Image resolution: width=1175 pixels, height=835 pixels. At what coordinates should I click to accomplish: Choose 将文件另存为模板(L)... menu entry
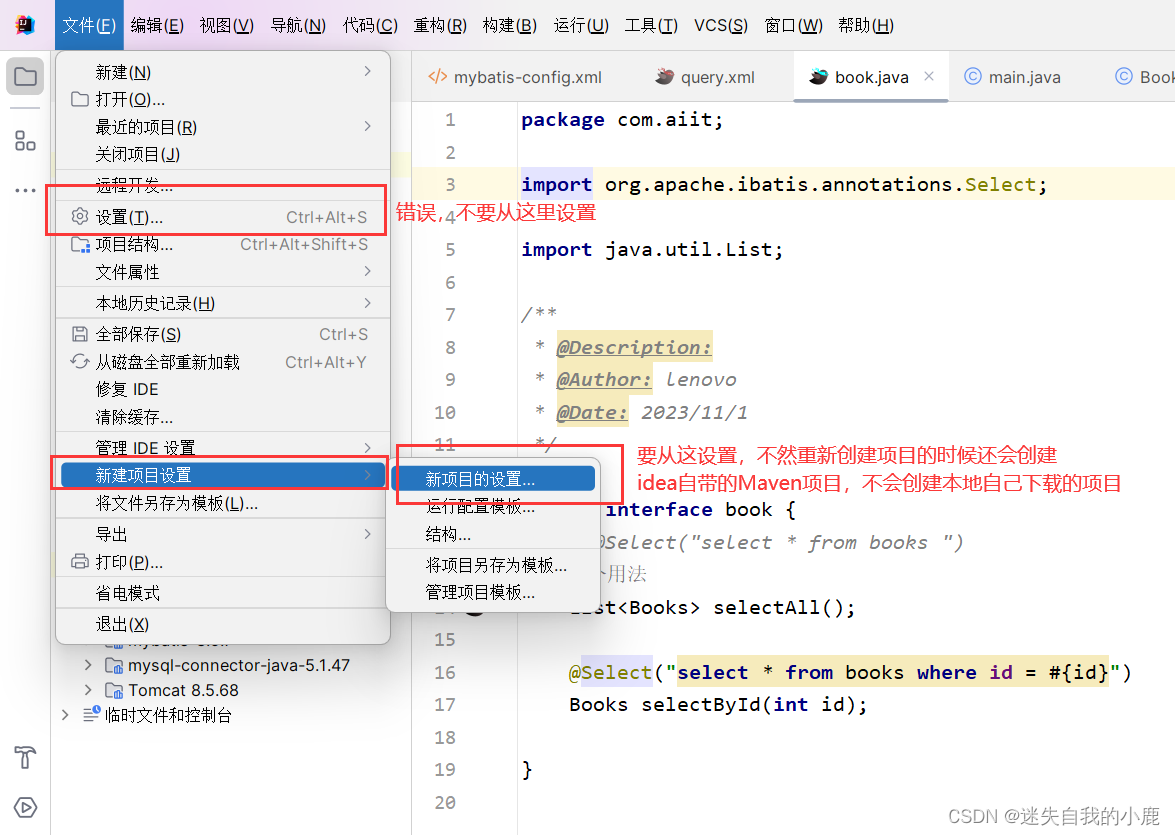click(x=223, y=503)
